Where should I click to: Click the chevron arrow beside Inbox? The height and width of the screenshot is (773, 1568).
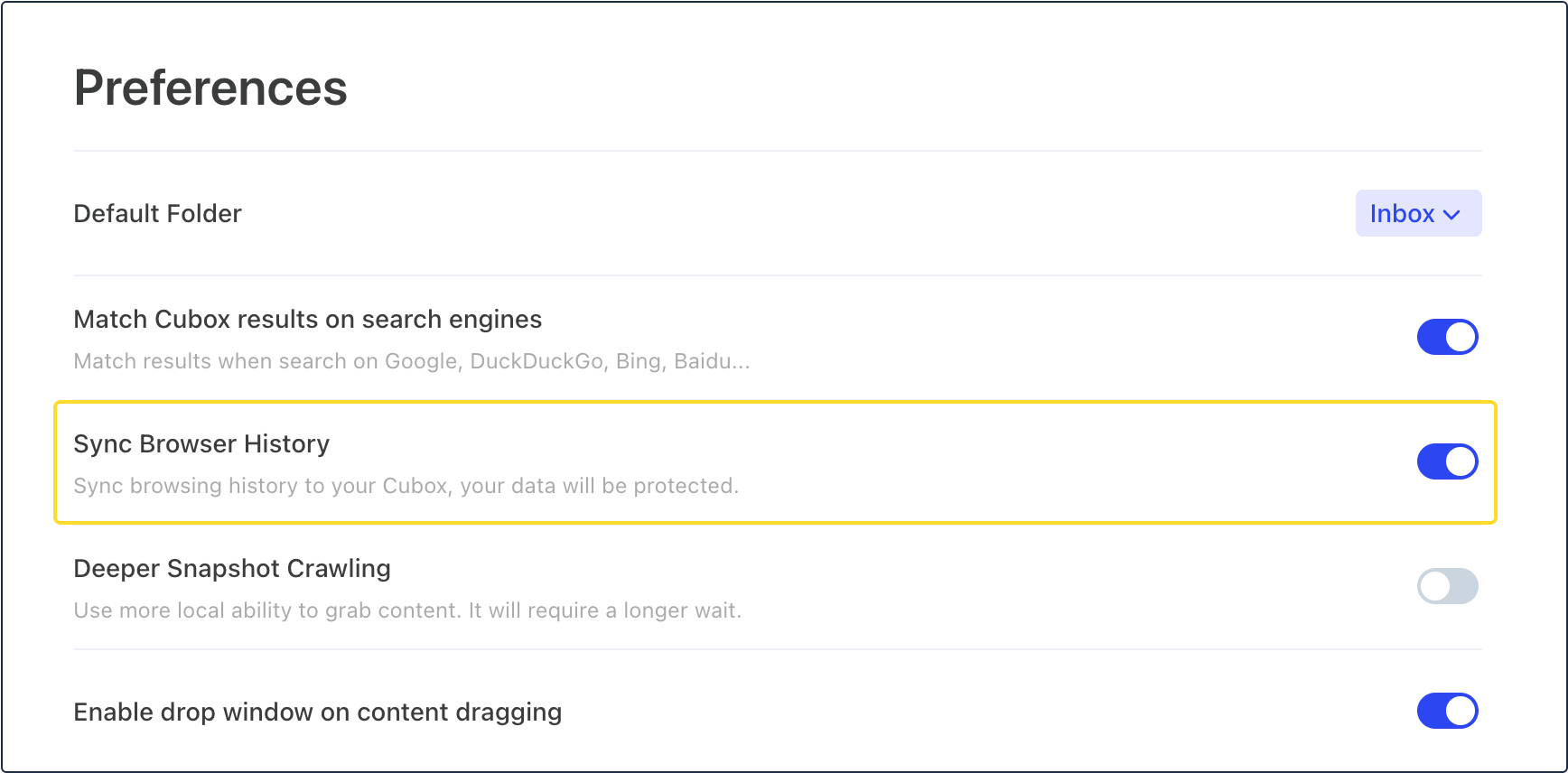click(1451, 215)
